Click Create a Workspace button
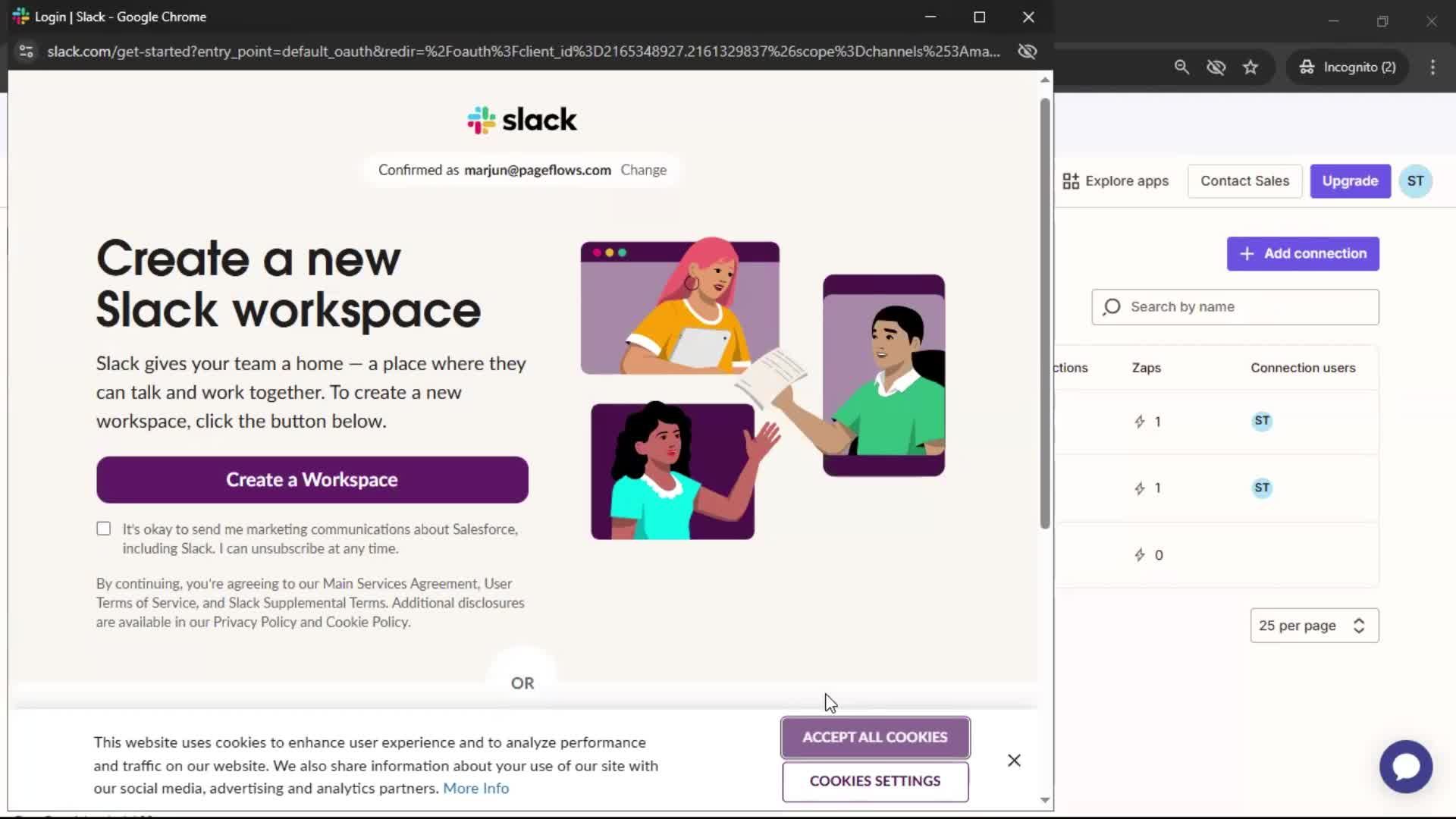The height and width of the screenshot is (819, 1456). 312,480
